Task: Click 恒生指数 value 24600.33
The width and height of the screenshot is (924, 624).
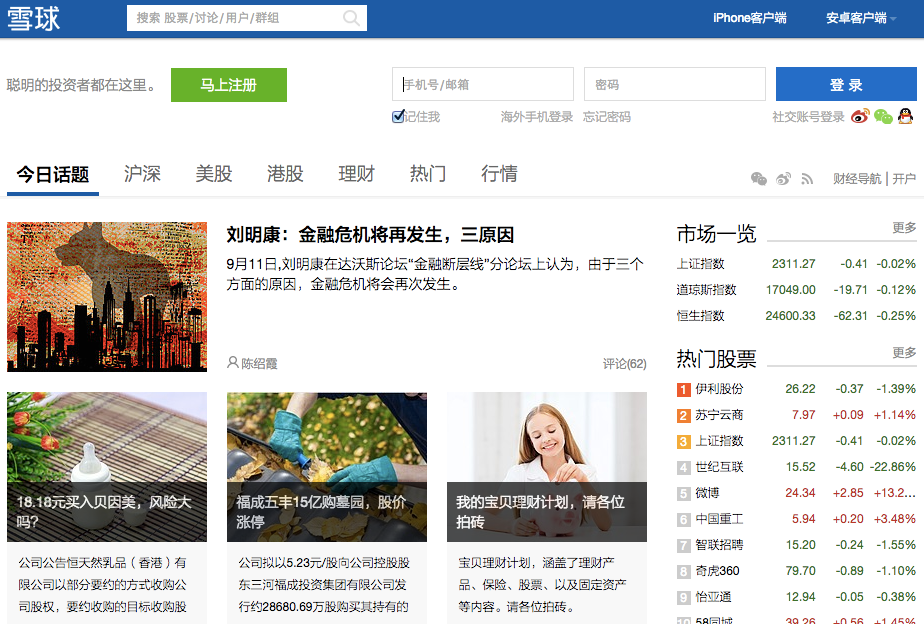Action: (790, 316)
